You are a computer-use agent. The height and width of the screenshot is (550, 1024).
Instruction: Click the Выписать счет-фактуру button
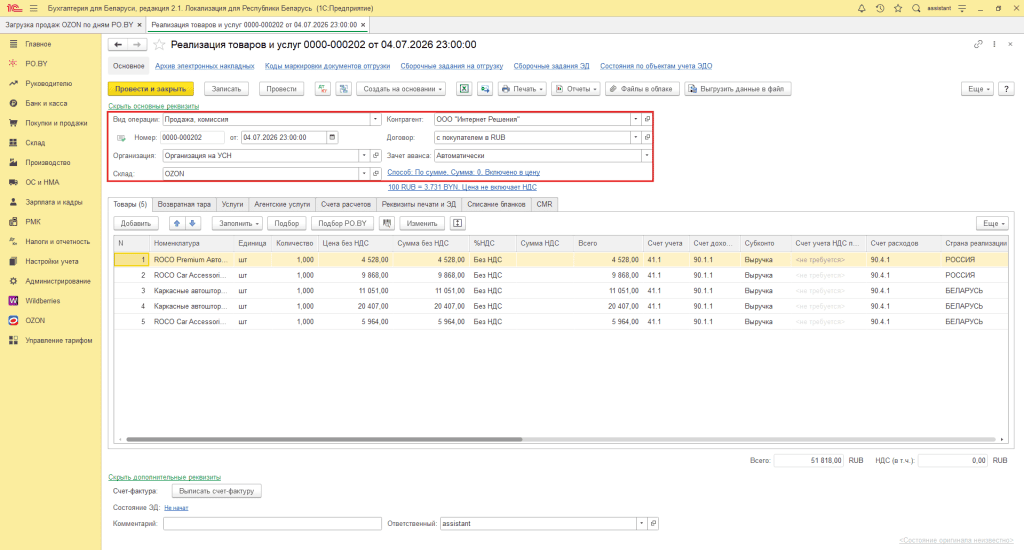[x=216, y=491]
